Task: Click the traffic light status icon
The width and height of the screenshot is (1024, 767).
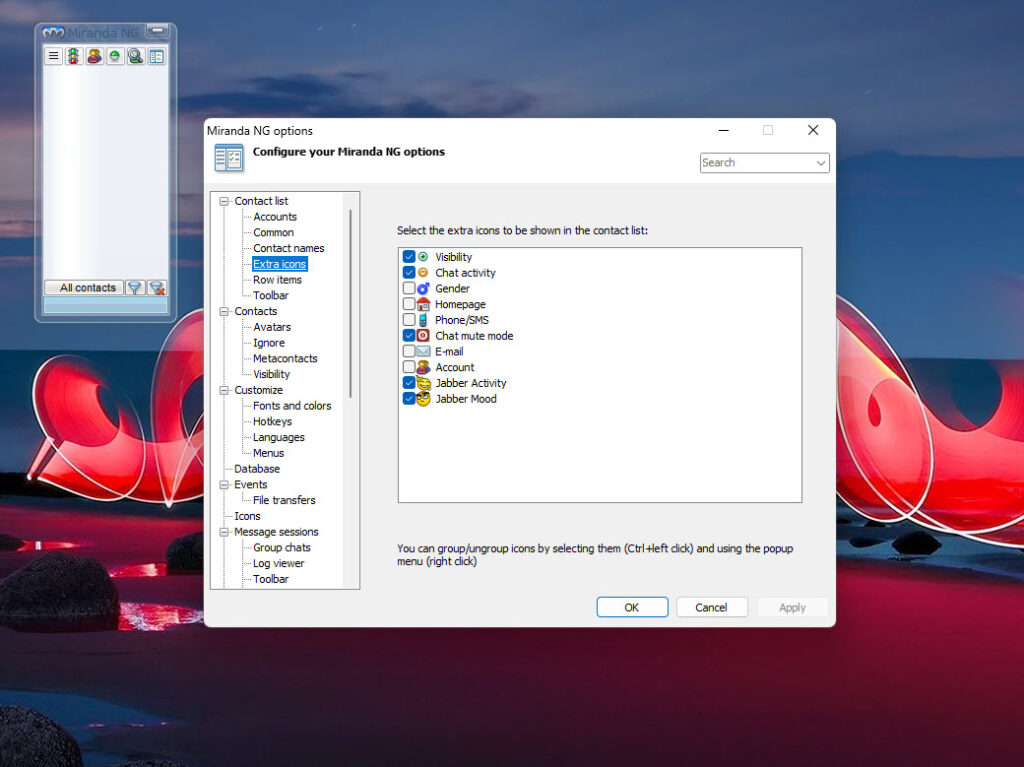Action: click(74, 56)
